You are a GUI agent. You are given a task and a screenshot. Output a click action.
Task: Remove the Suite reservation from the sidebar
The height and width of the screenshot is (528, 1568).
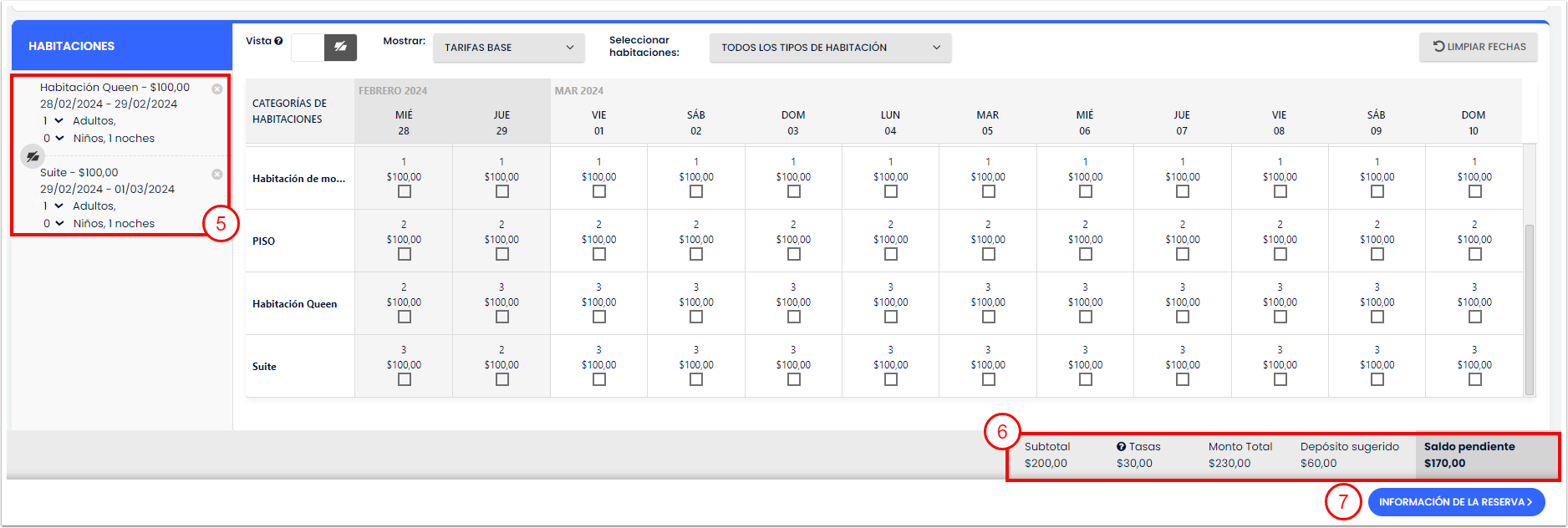[217, 175]
